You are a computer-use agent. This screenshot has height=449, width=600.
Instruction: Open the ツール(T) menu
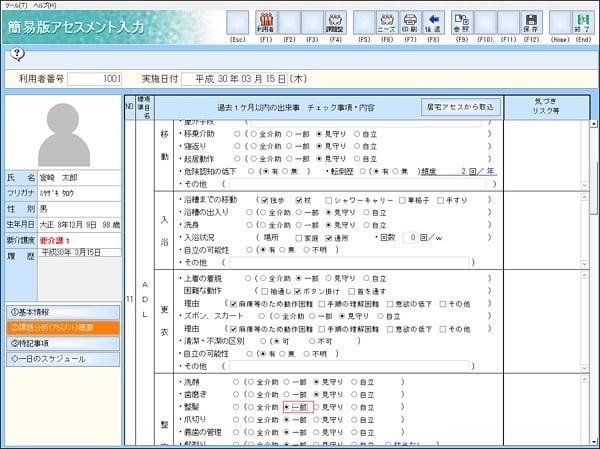tap(16, 5)
